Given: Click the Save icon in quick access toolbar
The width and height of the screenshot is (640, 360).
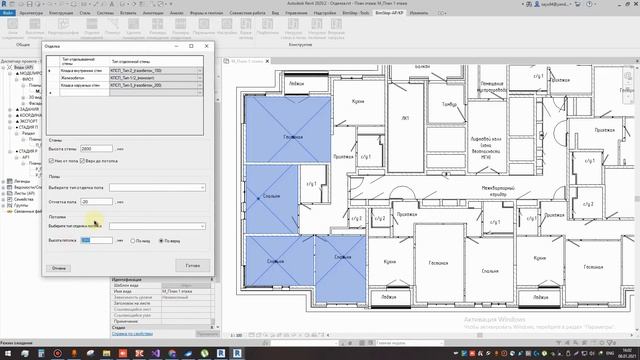Looking at the screenshot, I should [x=29, y=4].
